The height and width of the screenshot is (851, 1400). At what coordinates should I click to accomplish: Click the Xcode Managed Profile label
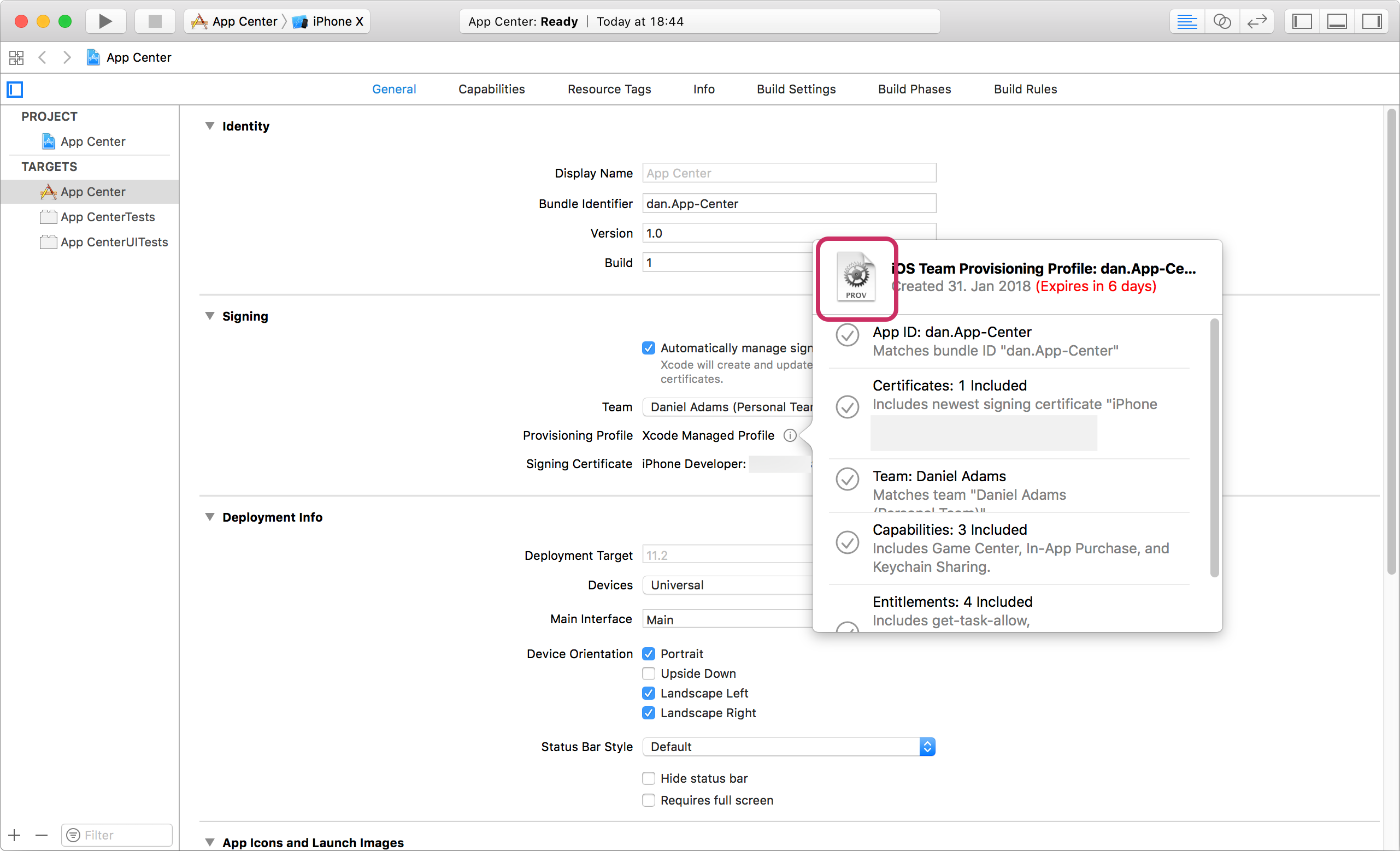[708, 436]
